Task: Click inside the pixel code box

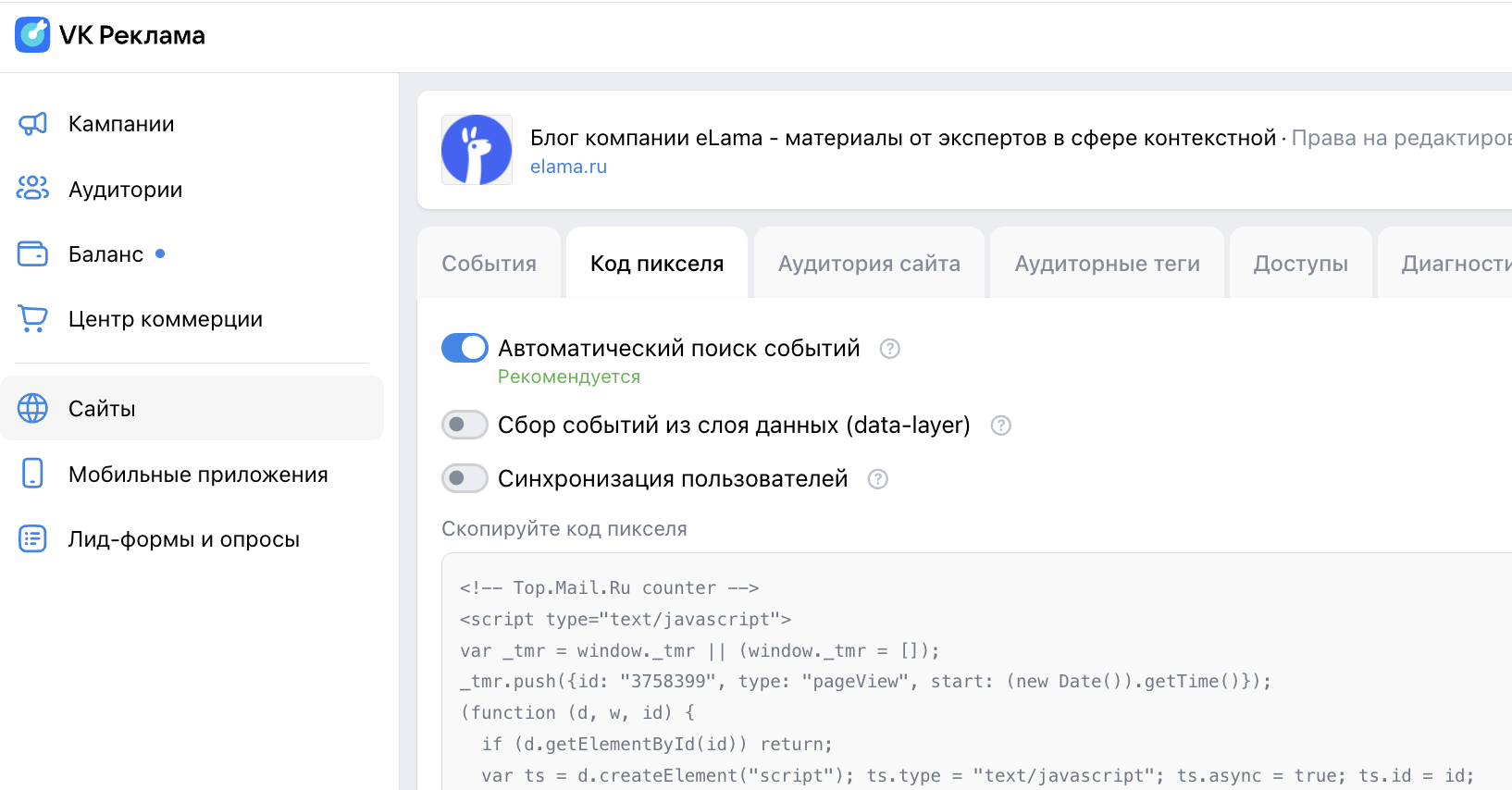Action: pos(976,672)
